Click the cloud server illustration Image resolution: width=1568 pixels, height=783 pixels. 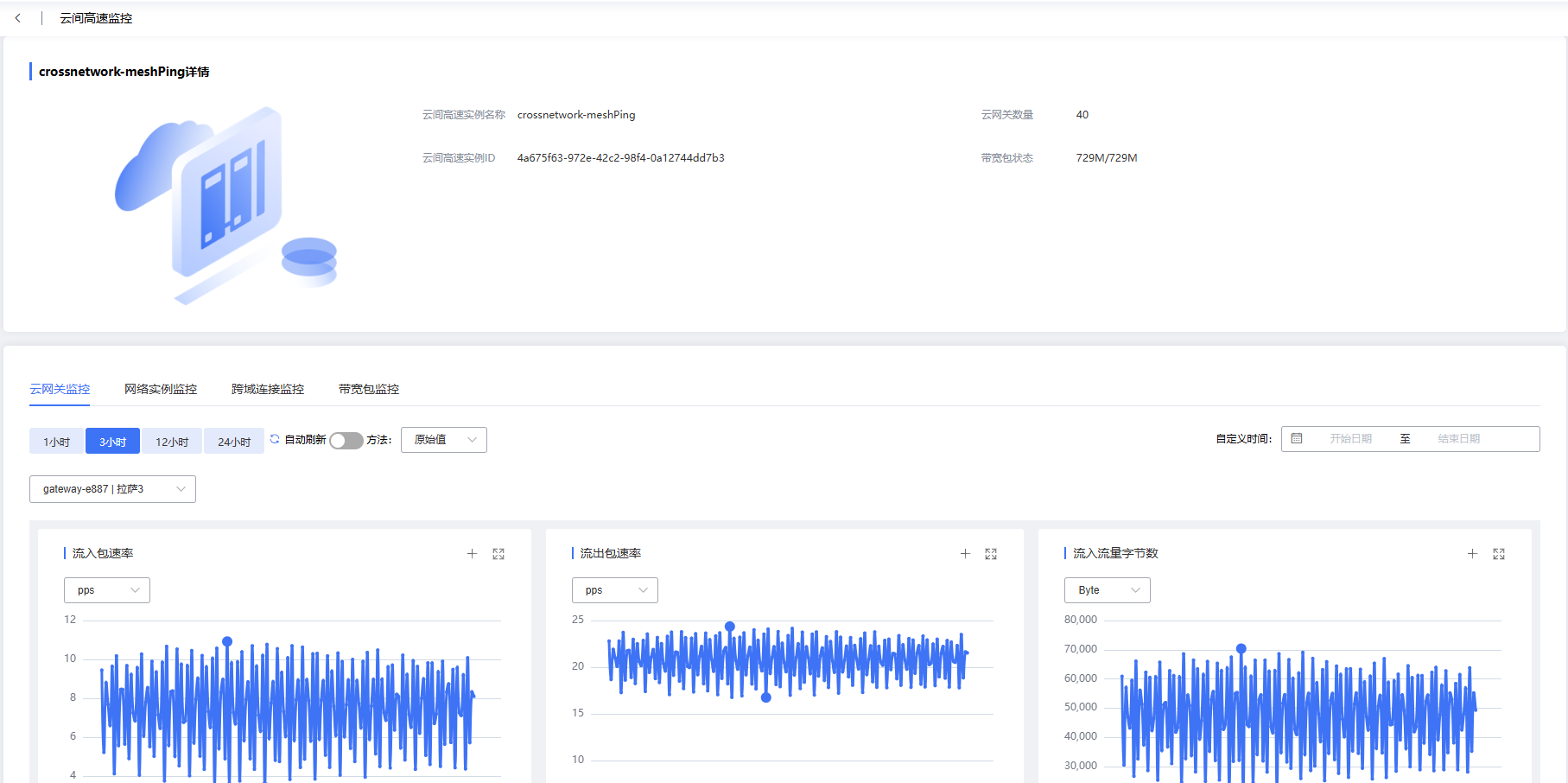pos(225,206)
